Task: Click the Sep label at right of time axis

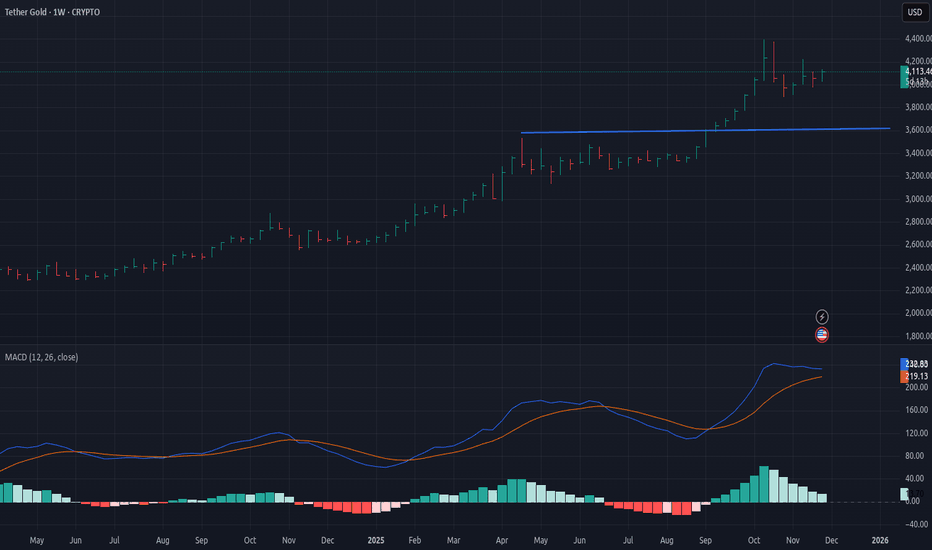Action: coord(705,541)
